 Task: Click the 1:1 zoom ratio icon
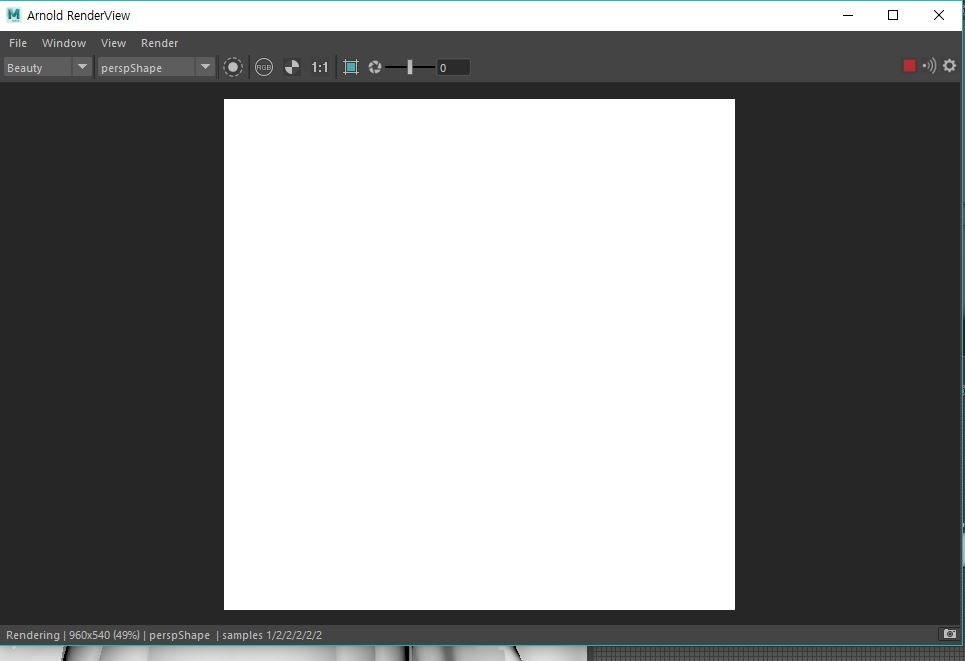tap(319, 67)
